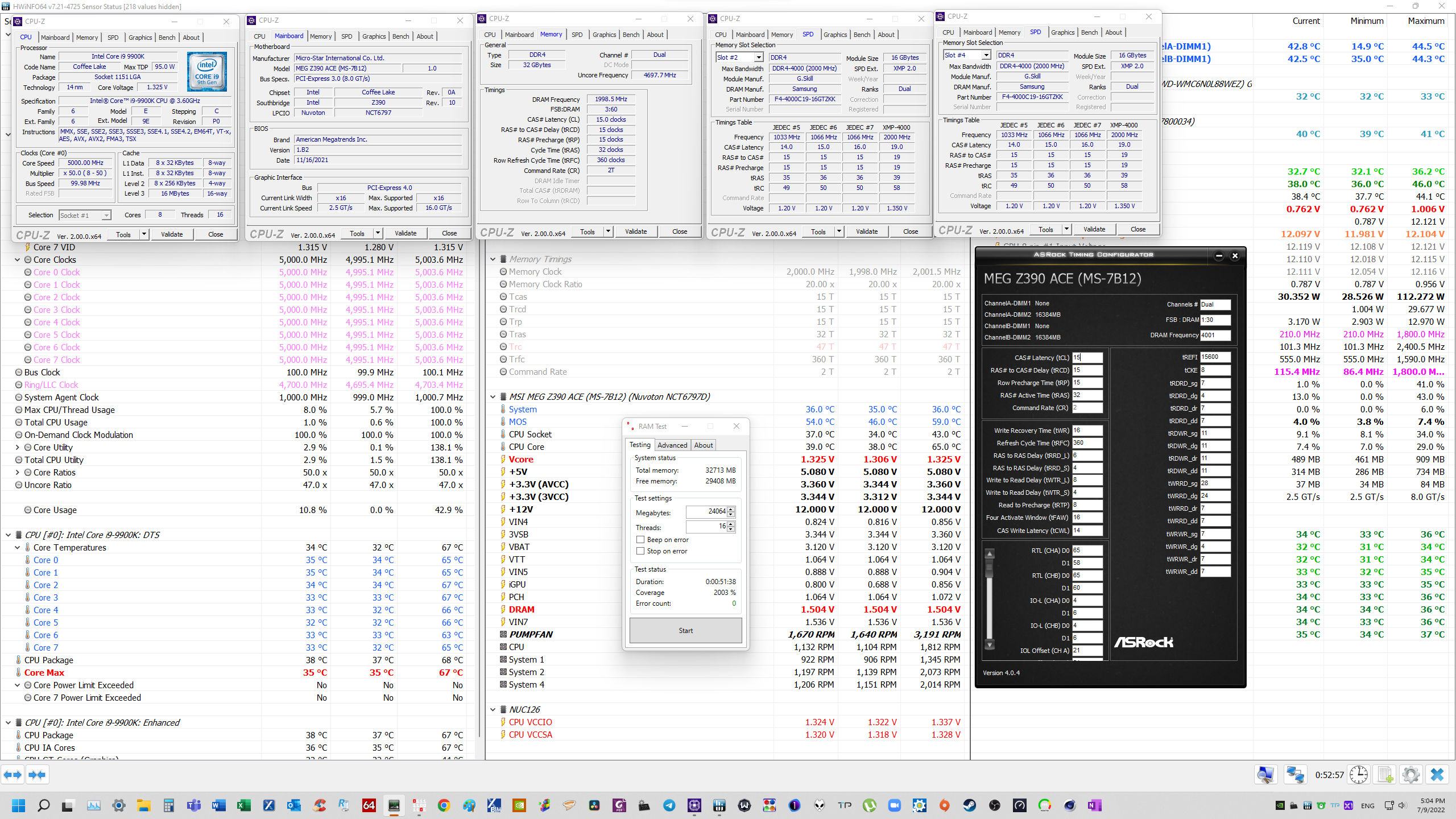
Task: Launch Word from the taskbar
Action: [x=218, y=805]
